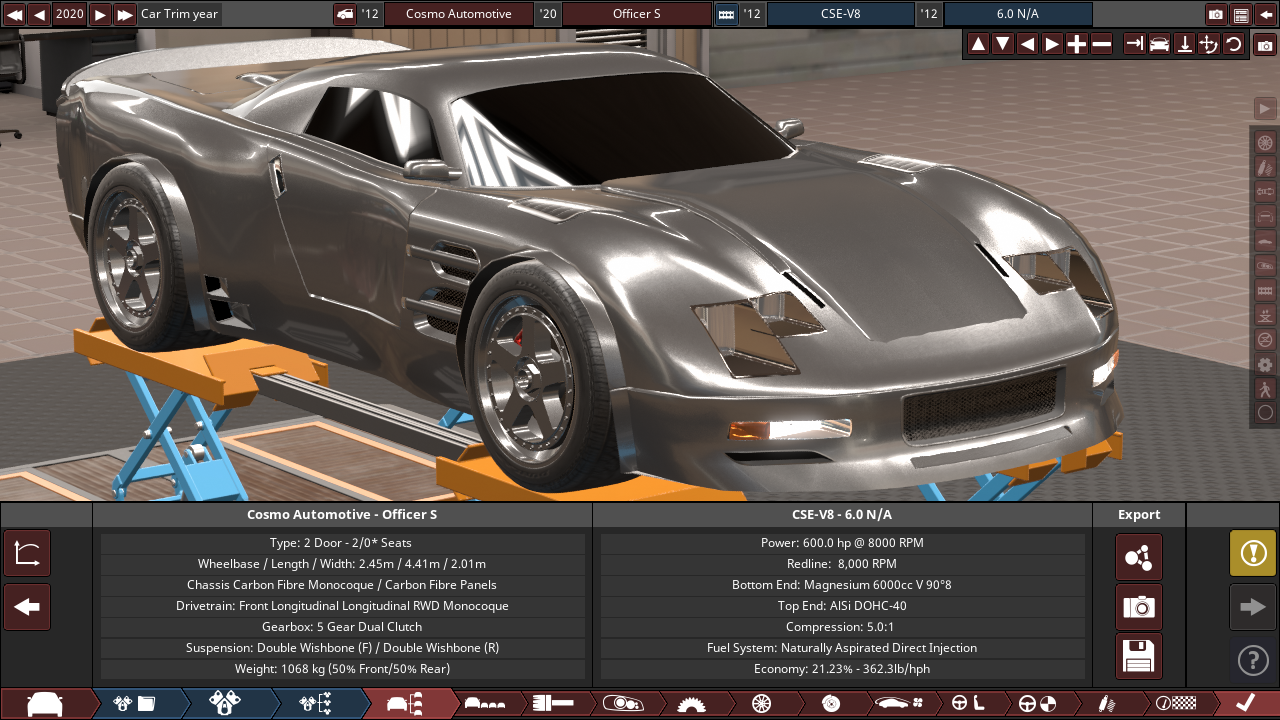Open the body variants tab
1280x720 pixels.
click(x=485, y=704)
